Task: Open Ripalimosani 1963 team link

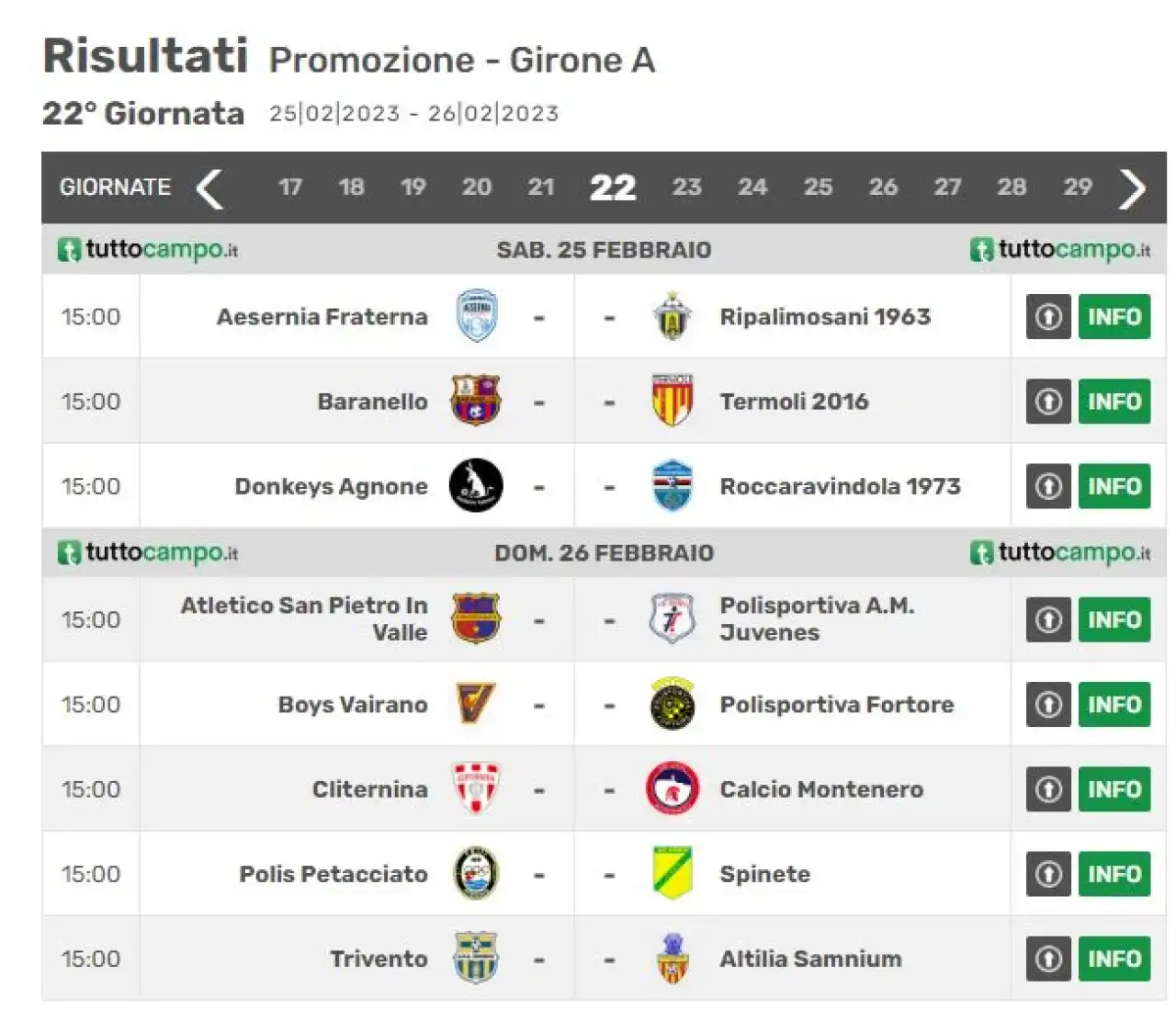Action: pos(824,317)
